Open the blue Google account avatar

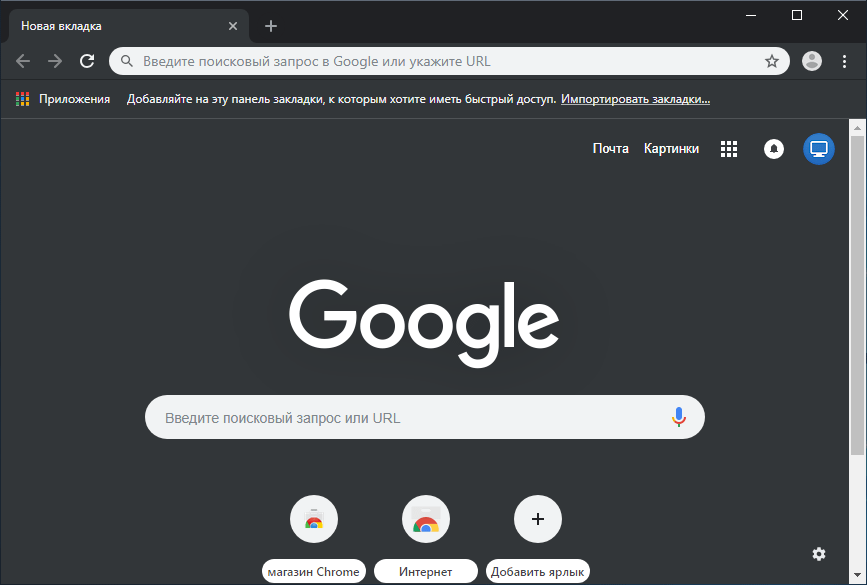tap(818, 149)
